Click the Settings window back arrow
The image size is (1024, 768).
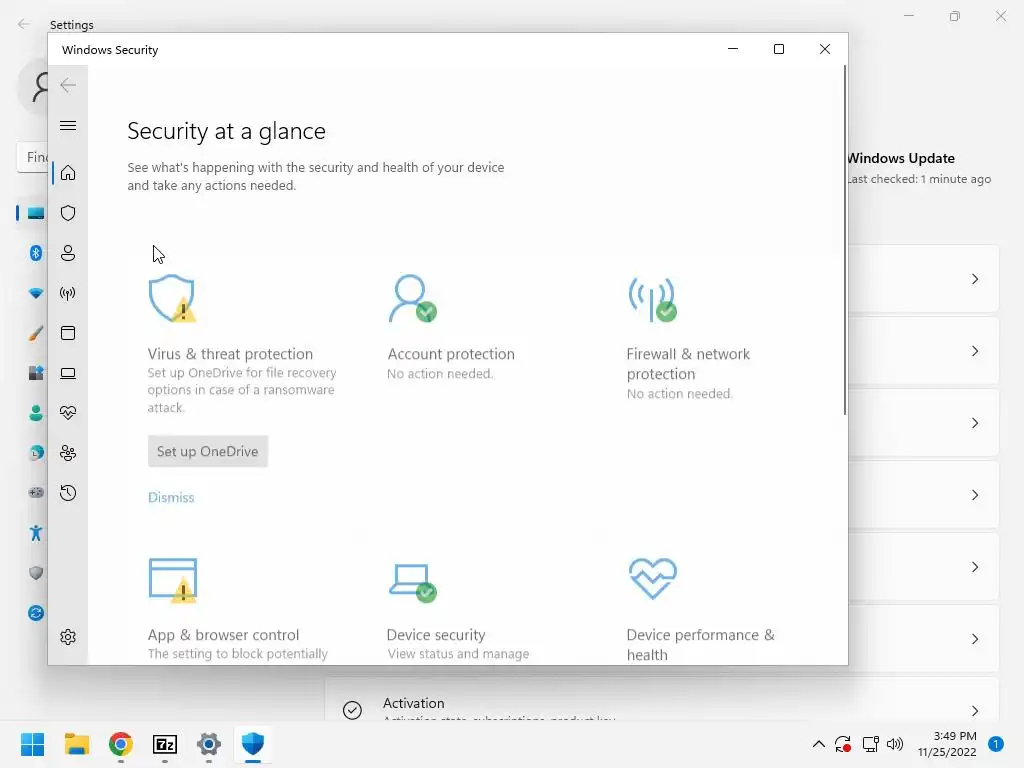[x=24, y=24]
